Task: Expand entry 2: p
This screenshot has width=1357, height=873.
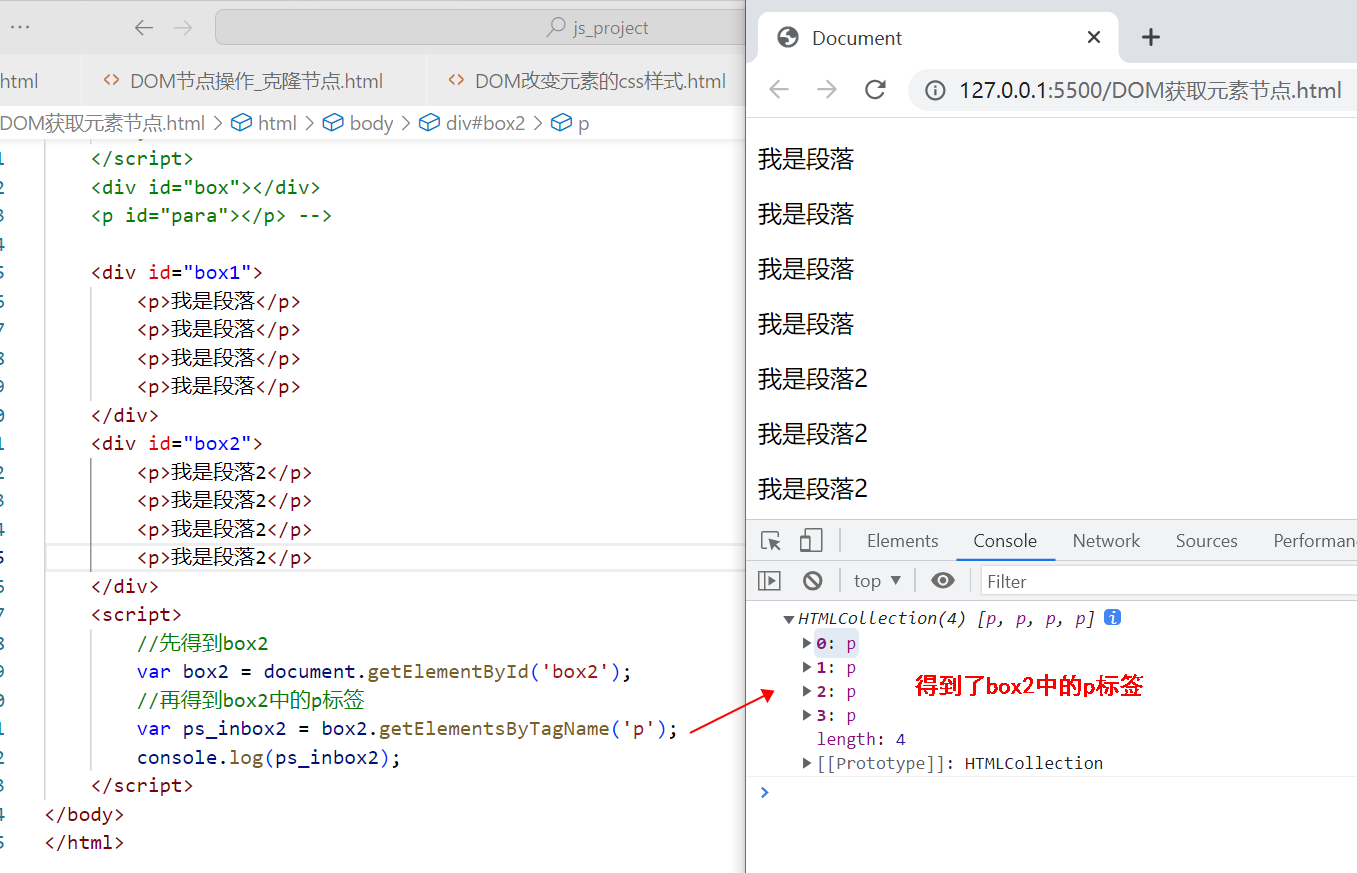Action: tap(808, 691)
